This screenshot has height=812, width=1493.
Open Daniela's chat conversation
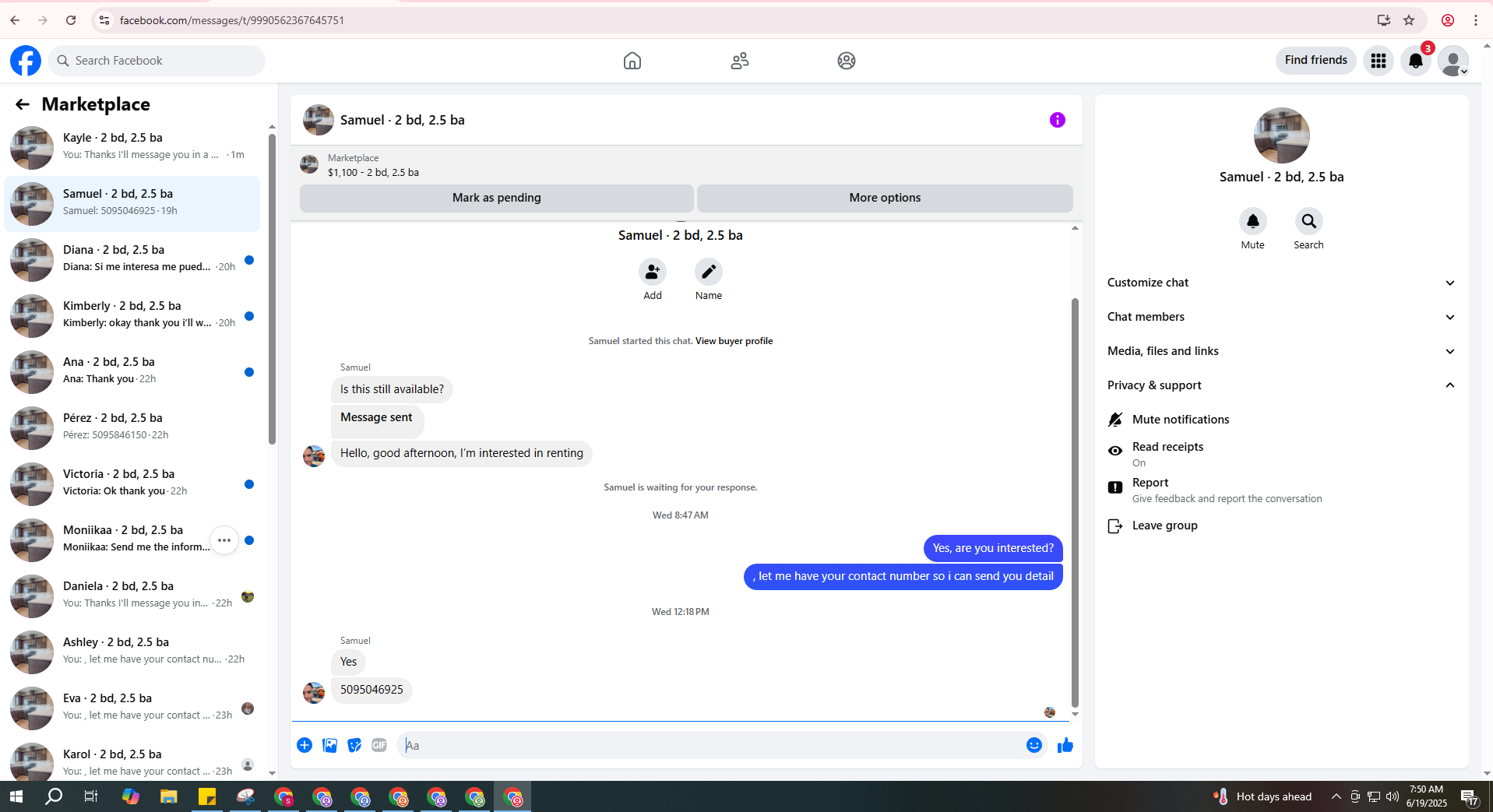[x=132, y=596]
